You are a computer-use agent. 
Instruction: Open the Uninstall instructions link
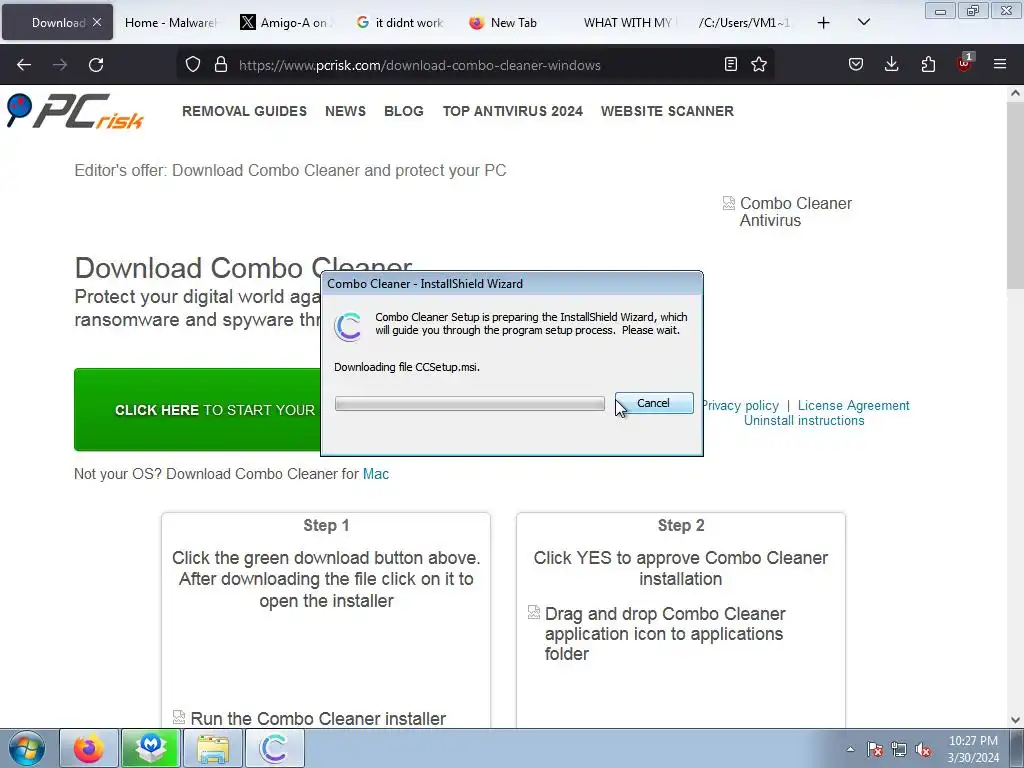[x=804, y=421]
